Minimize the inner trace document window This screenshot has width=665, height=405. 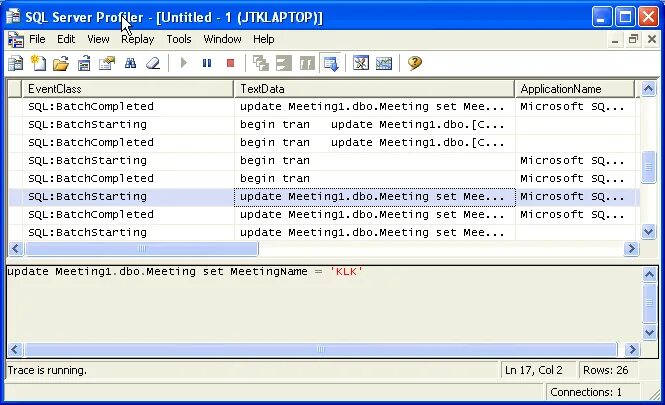point(615,40)
